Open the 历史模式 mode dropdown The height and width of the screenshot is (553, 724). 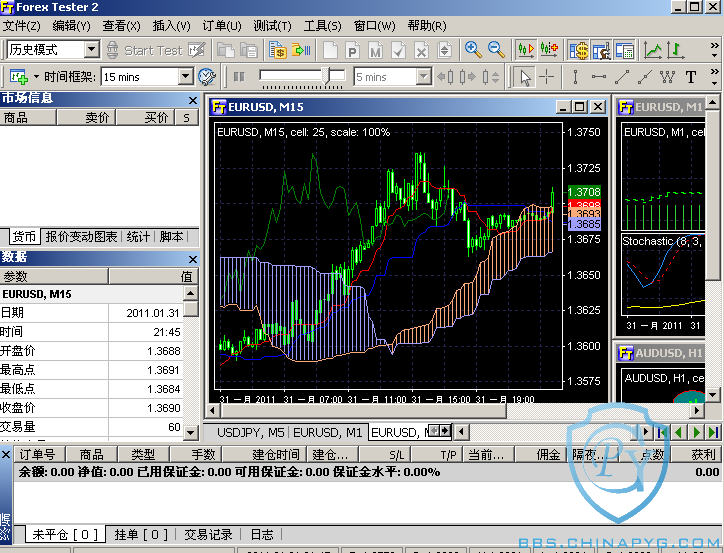click(92, 49)
